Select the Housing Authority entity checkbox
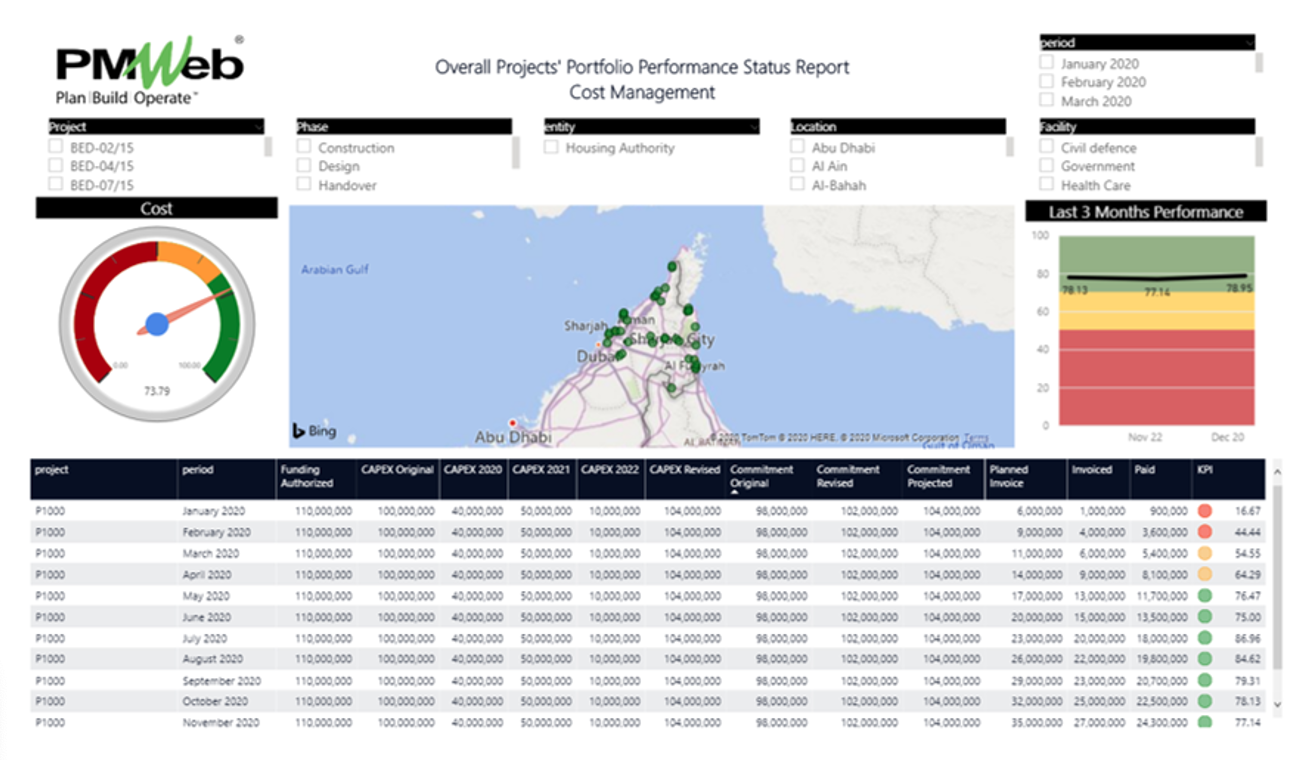1315x760 pixels. click(551, 147)
